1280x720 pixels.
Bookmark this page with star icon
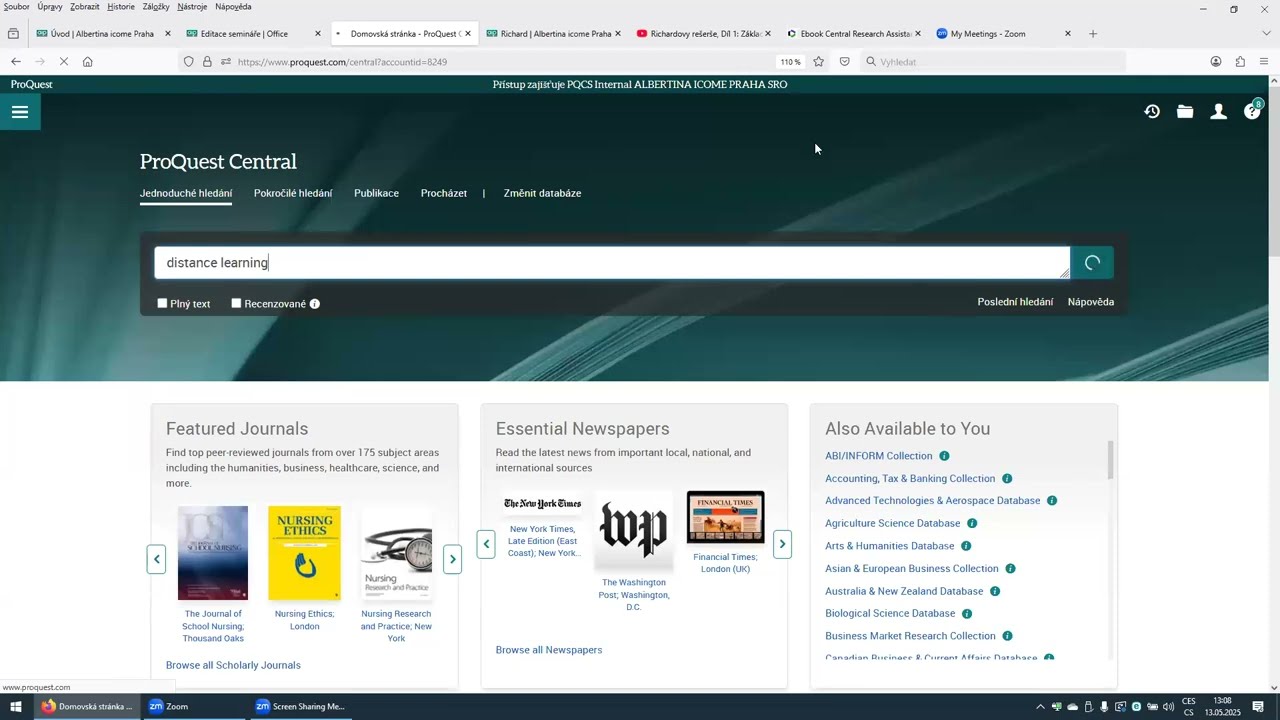[x=818, y=62]
